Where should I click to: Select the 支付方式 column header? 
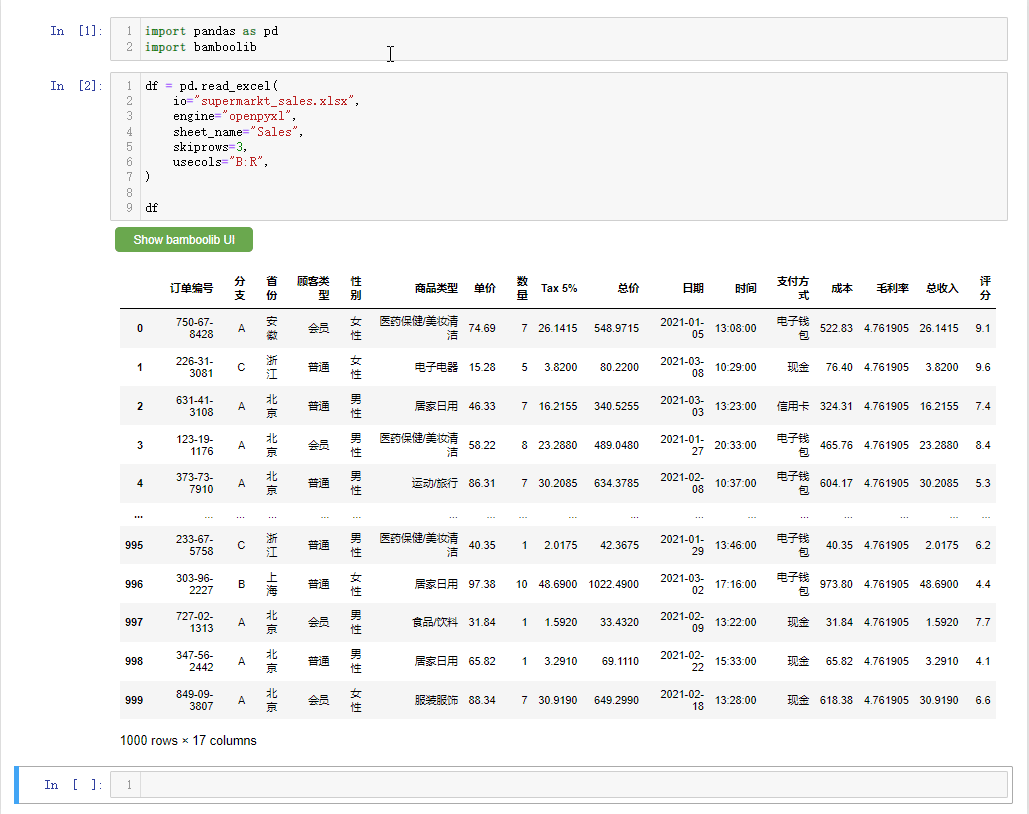tap(793, 288)
